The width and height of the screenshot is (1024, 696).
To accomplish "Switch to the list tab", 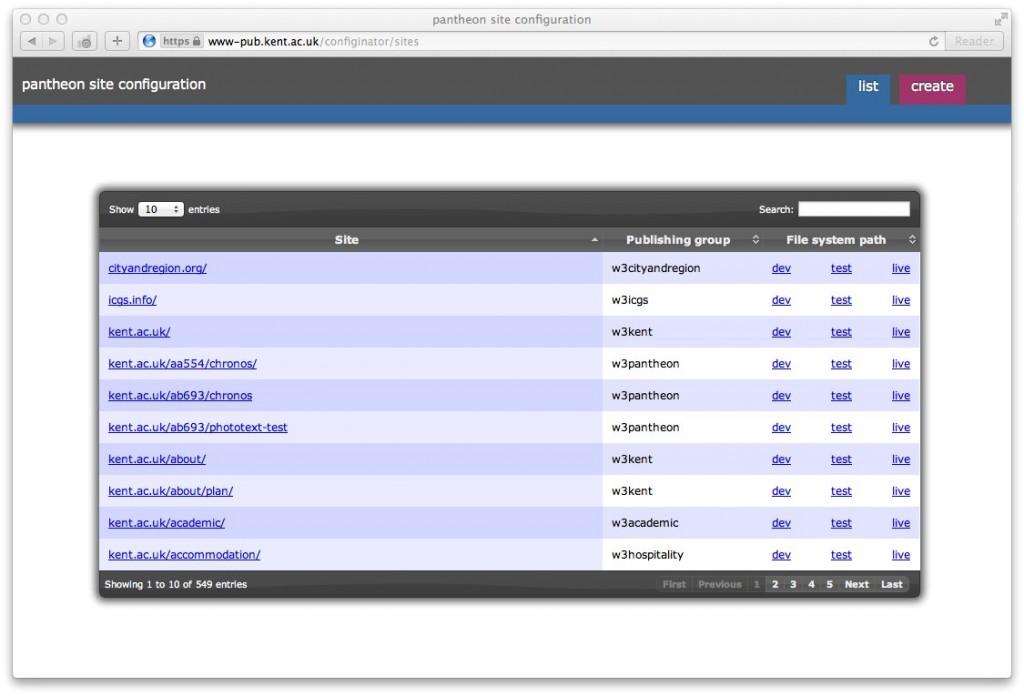I will [868, 87].
